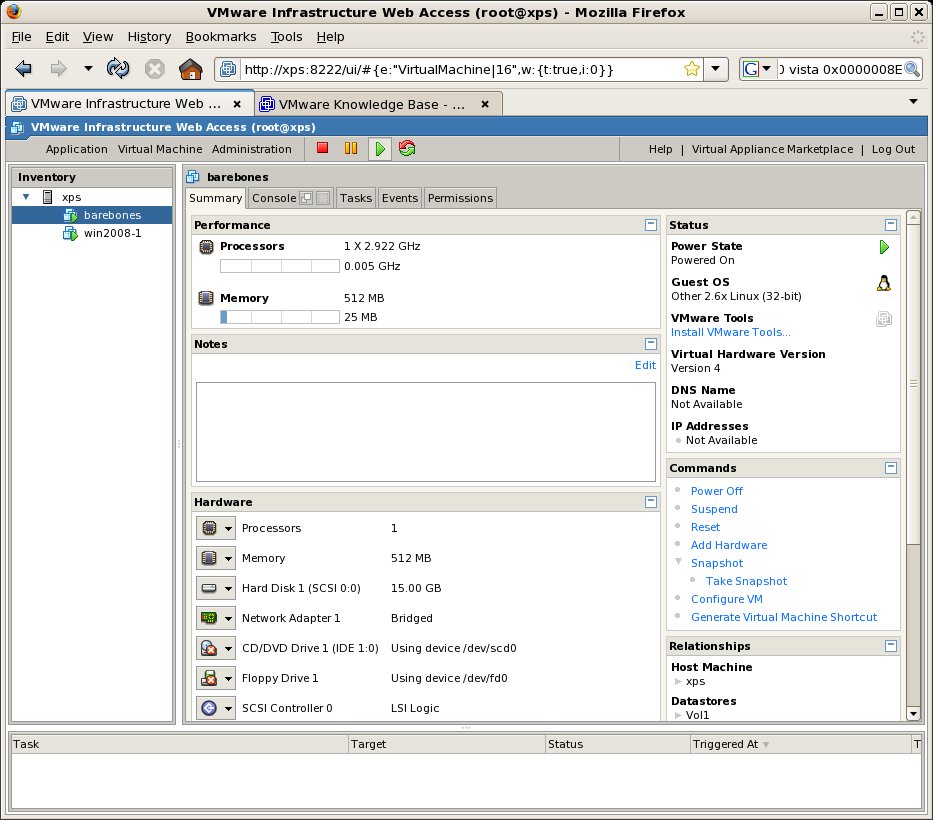Collapse the xps host tree node
The width and height of the screenshot is (933, 820).
tap(26, 197)
